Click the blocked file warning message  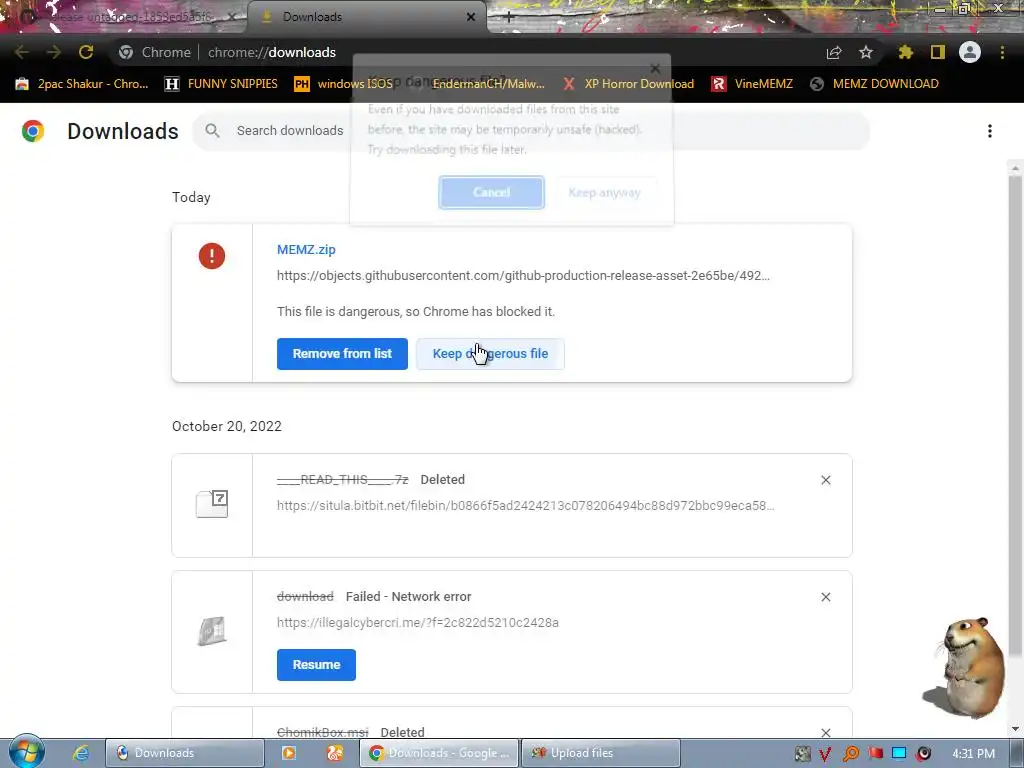click(x=416, y=312)
